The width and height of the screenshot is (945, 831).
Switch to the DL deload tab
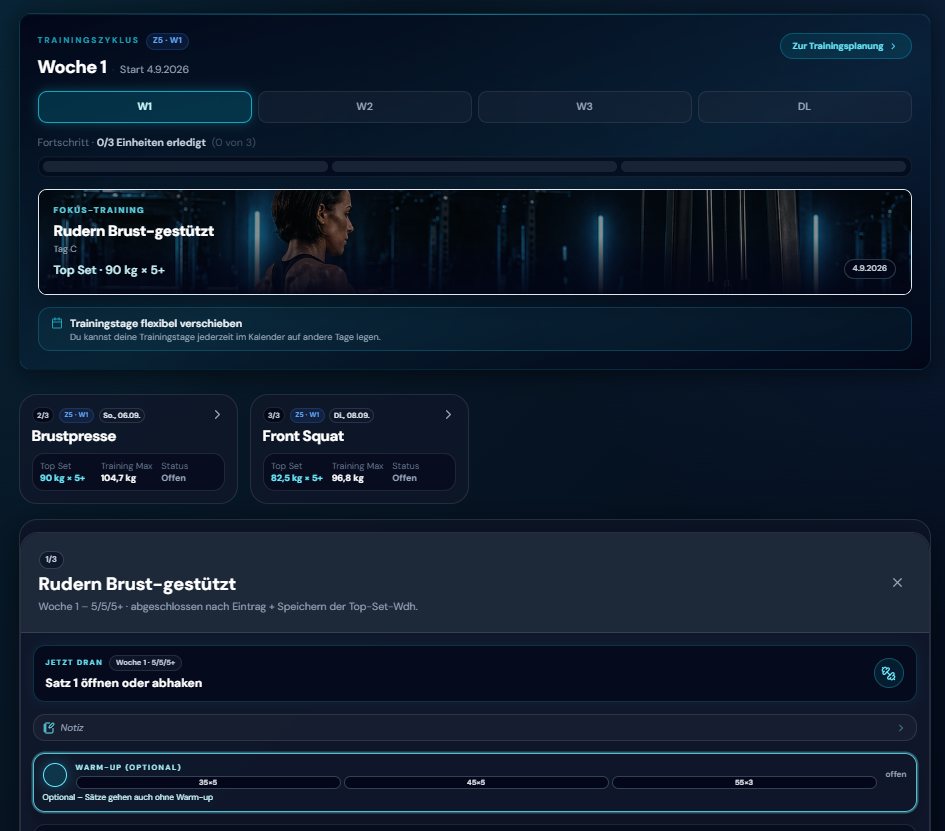[x=805, y=107]
